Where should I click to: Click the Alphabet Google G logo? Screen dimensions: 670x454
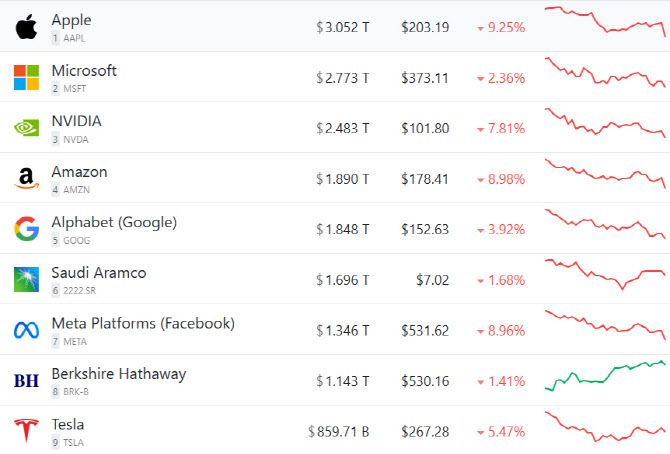coord(26,229)
